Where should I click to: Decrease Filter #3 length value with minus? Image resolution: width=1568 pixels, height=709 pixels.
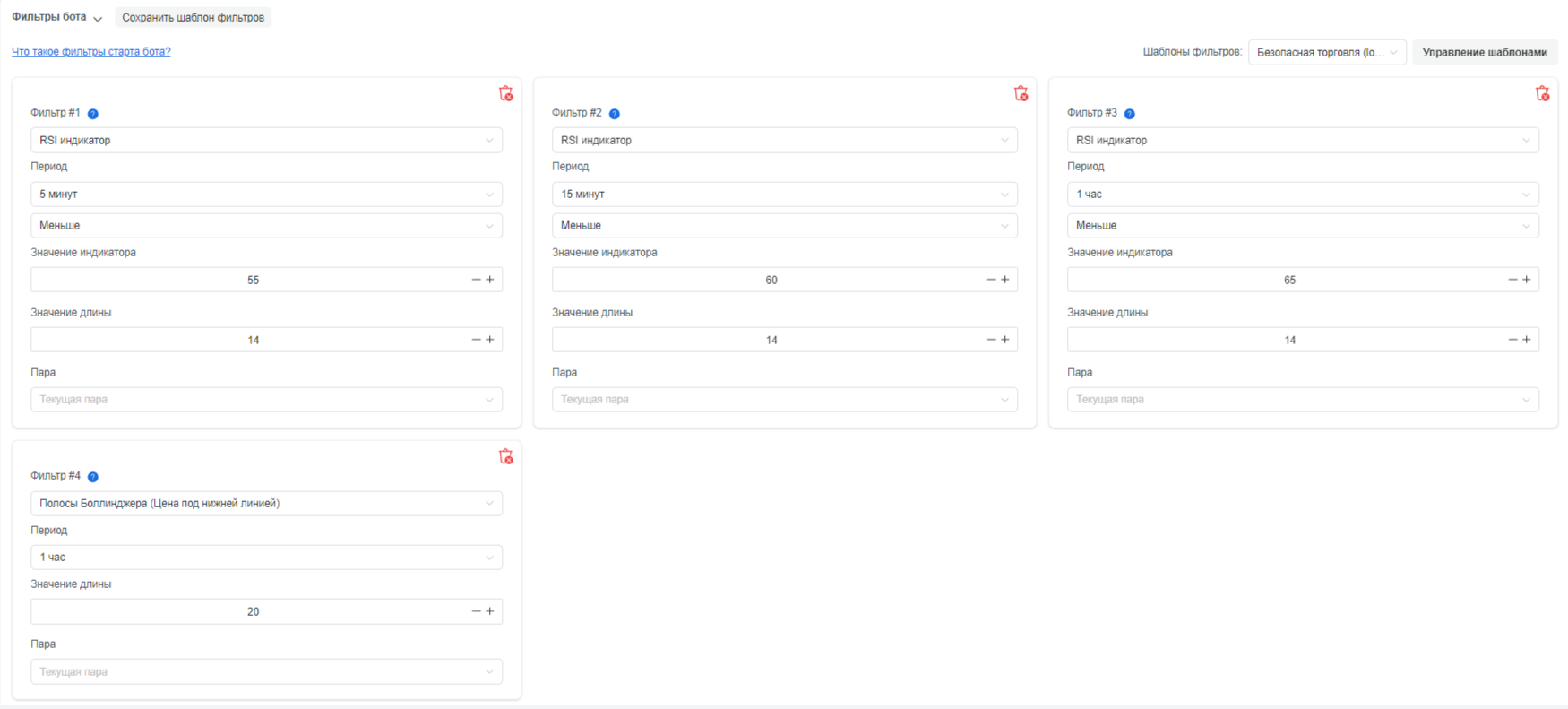click(1512, 340)
